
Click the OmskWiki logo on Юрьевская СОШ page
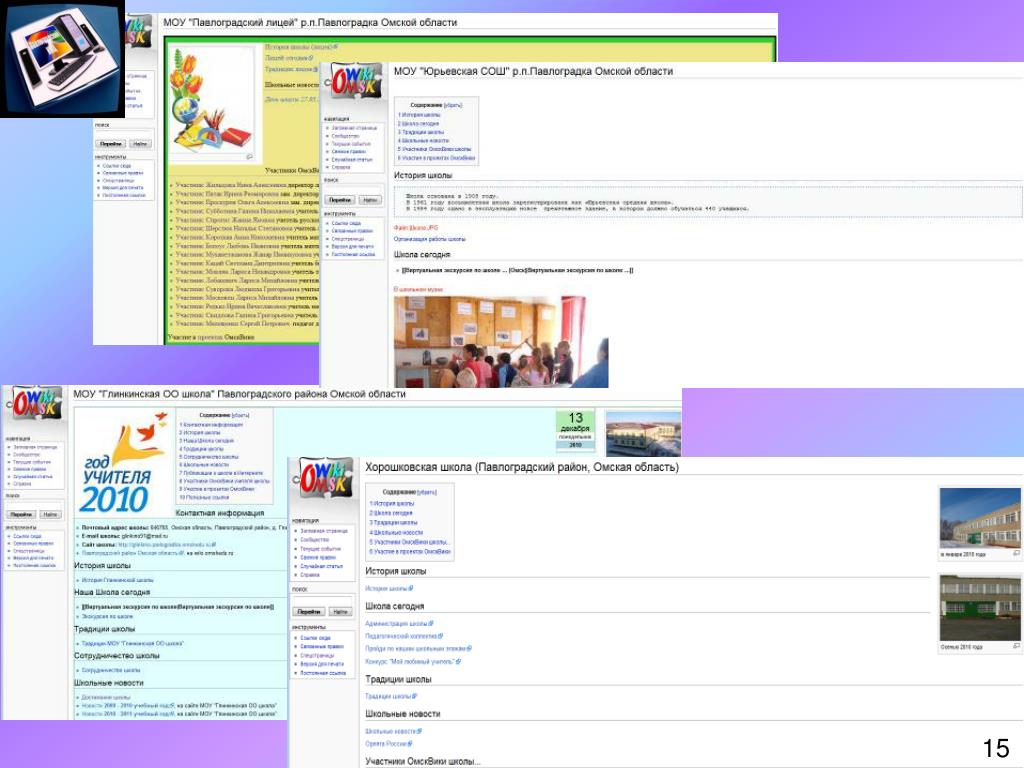(354, 82)
